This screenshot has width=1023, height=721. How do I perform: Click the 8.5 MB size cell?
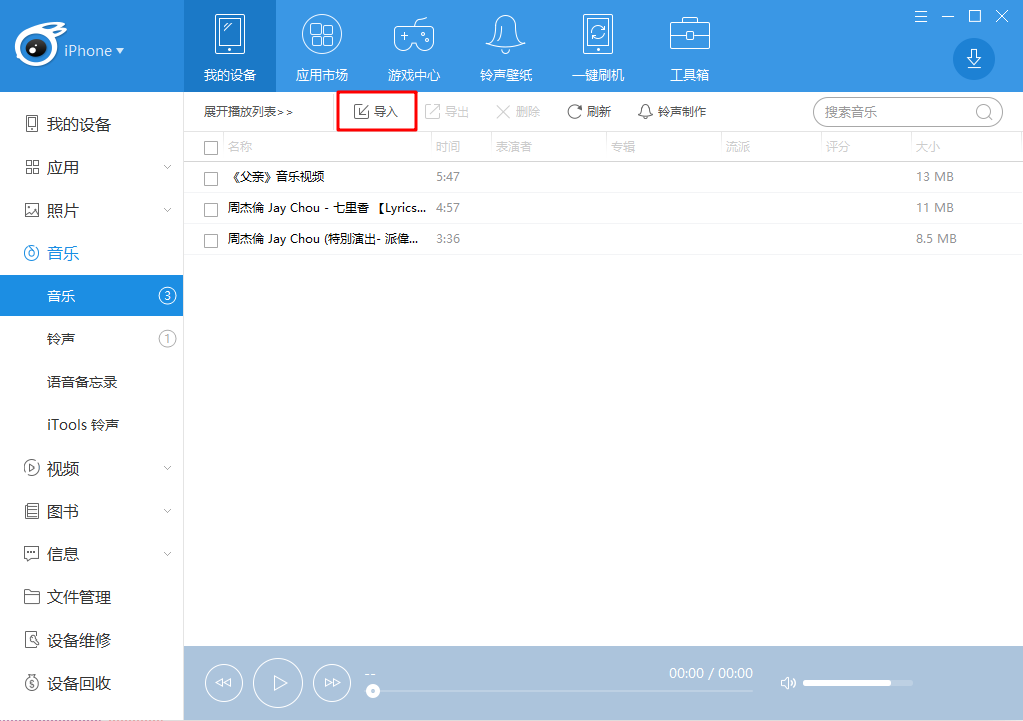pyautogui.click(x=936, y=239)
